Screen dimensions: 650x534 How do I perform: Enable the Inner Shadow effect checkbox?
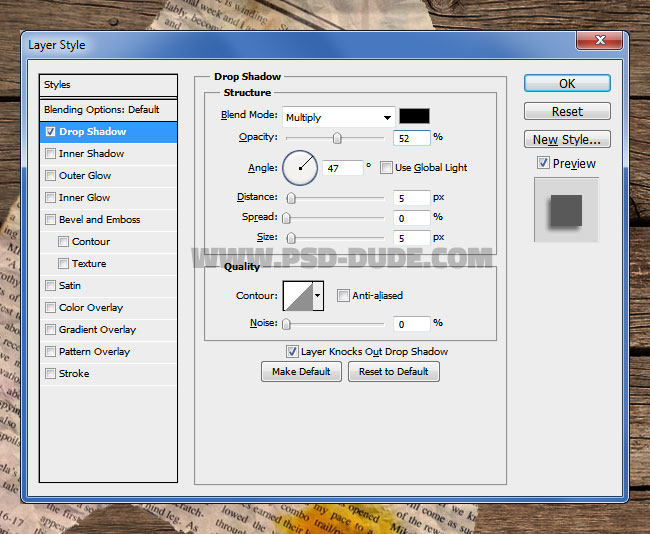50,154
